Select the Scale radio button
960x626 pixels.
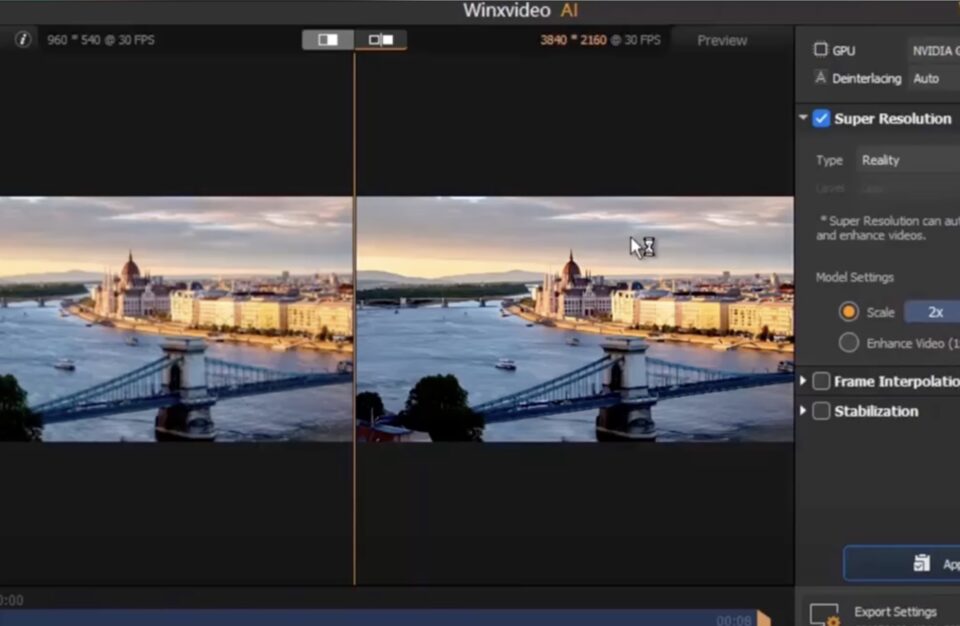point(849,312)
